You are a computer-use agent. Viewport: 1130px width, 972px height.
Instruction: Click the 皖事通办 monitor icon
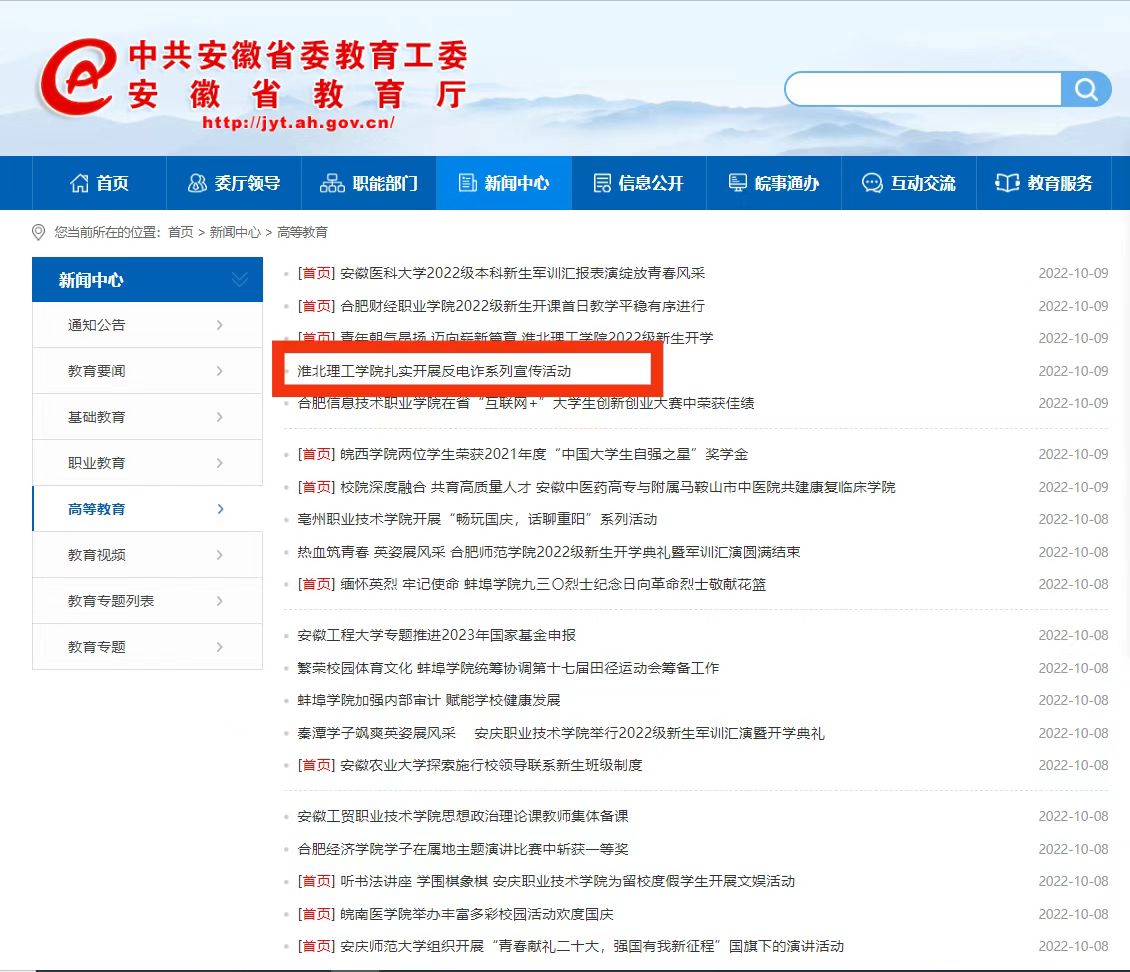738,183
